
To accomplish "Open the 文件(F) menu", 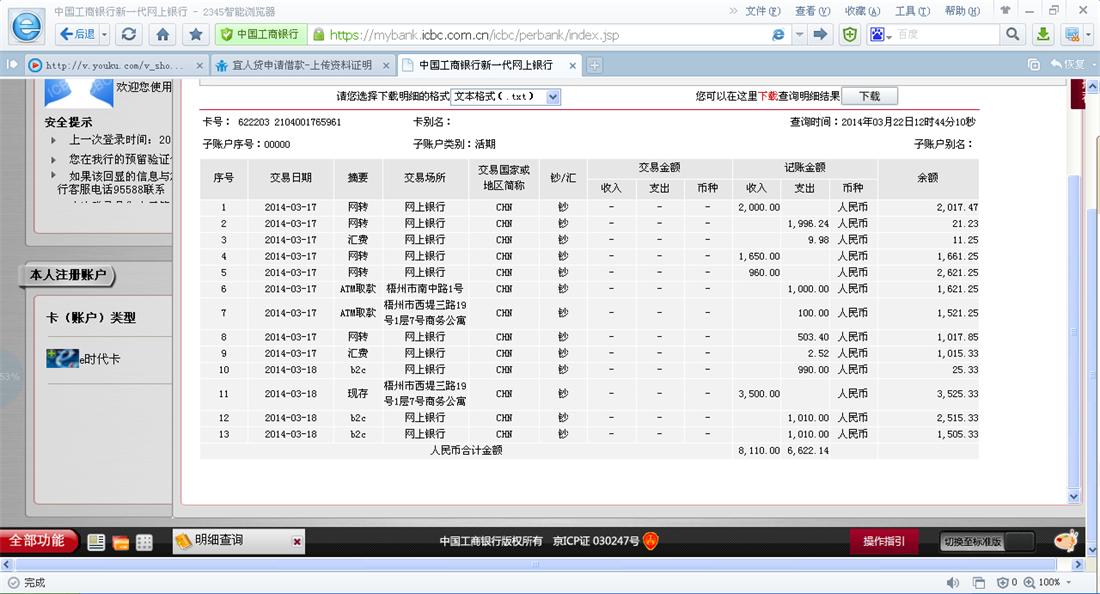I will 762,11.
